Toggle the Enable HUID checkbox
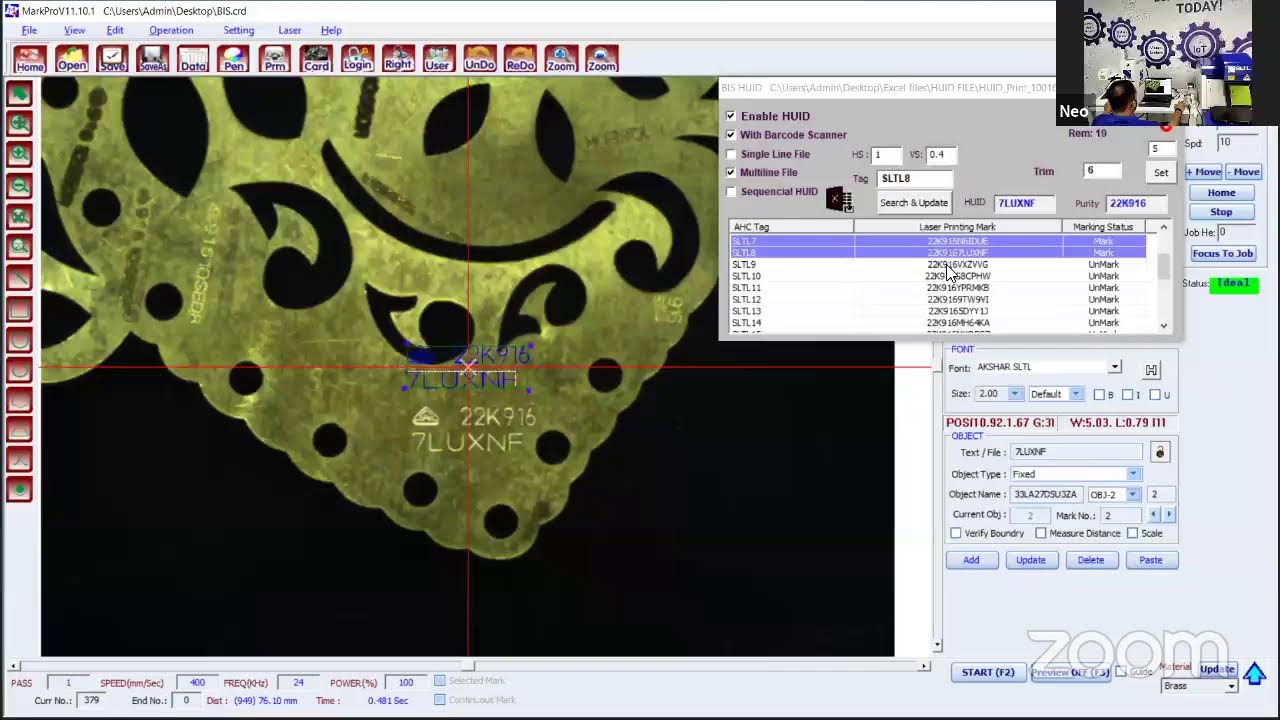This screenshot has width=1280, height=720. coord(731,116)
